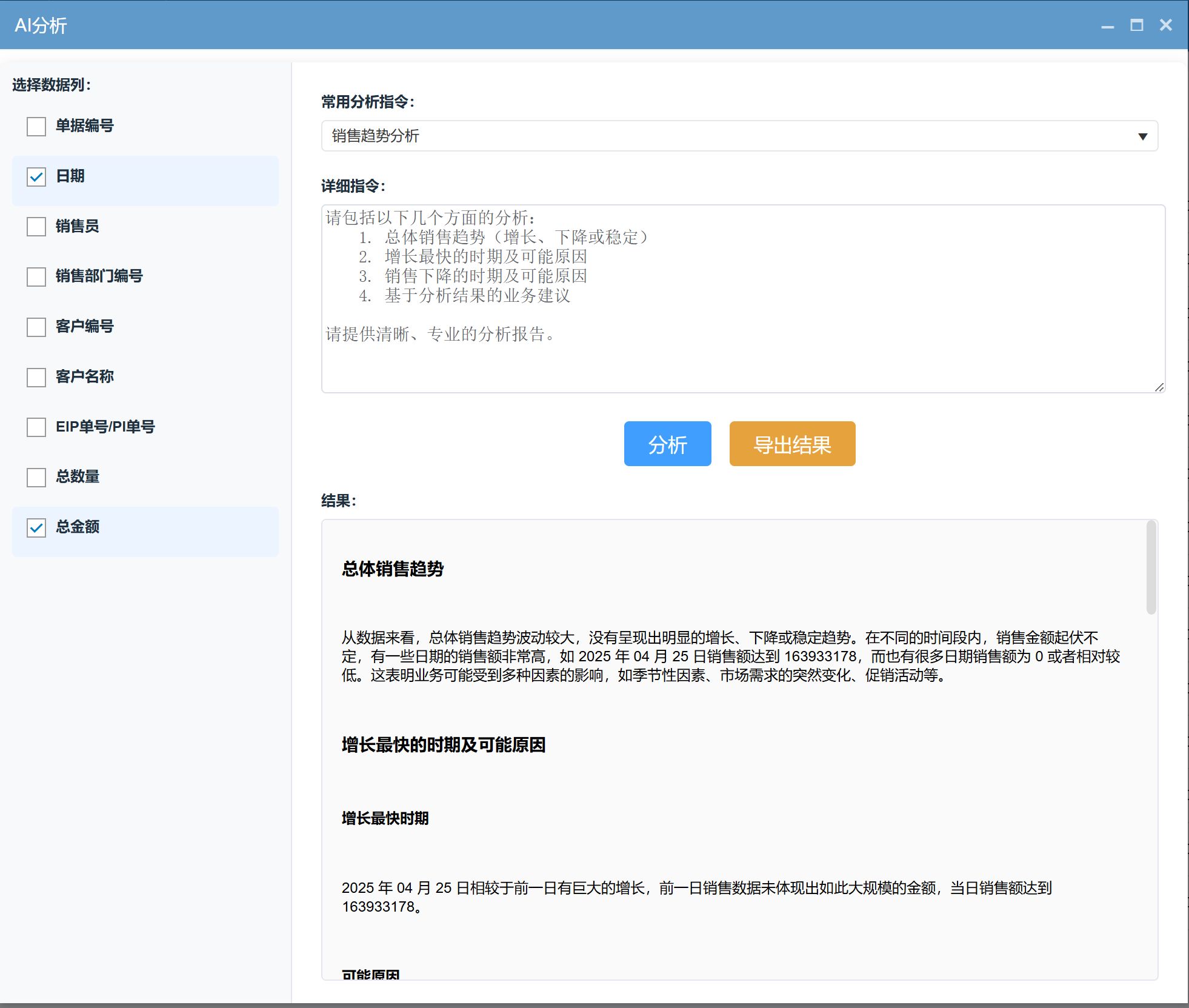Minimize the AI分析 window
The height and width of the screenshot is (1008, 1189).
[1107, 25]
